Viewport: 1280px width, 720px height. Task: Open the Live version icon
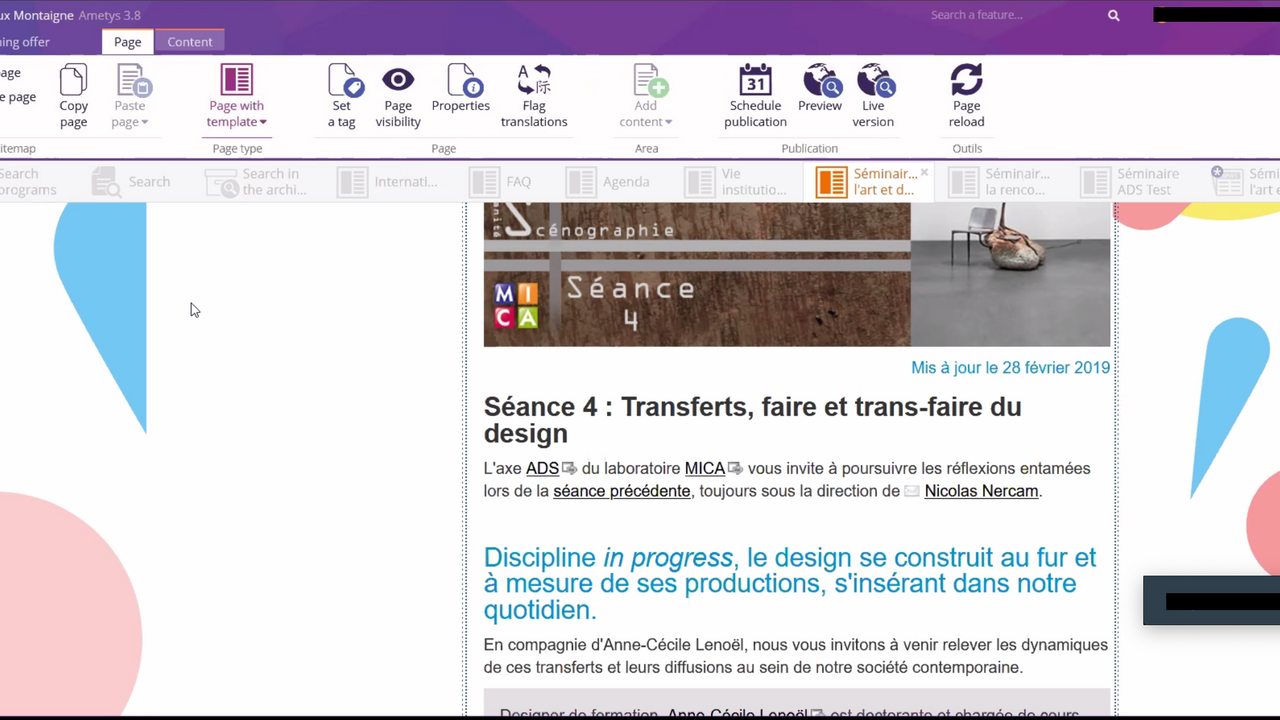pyautogui.click(x=874, y=81)
